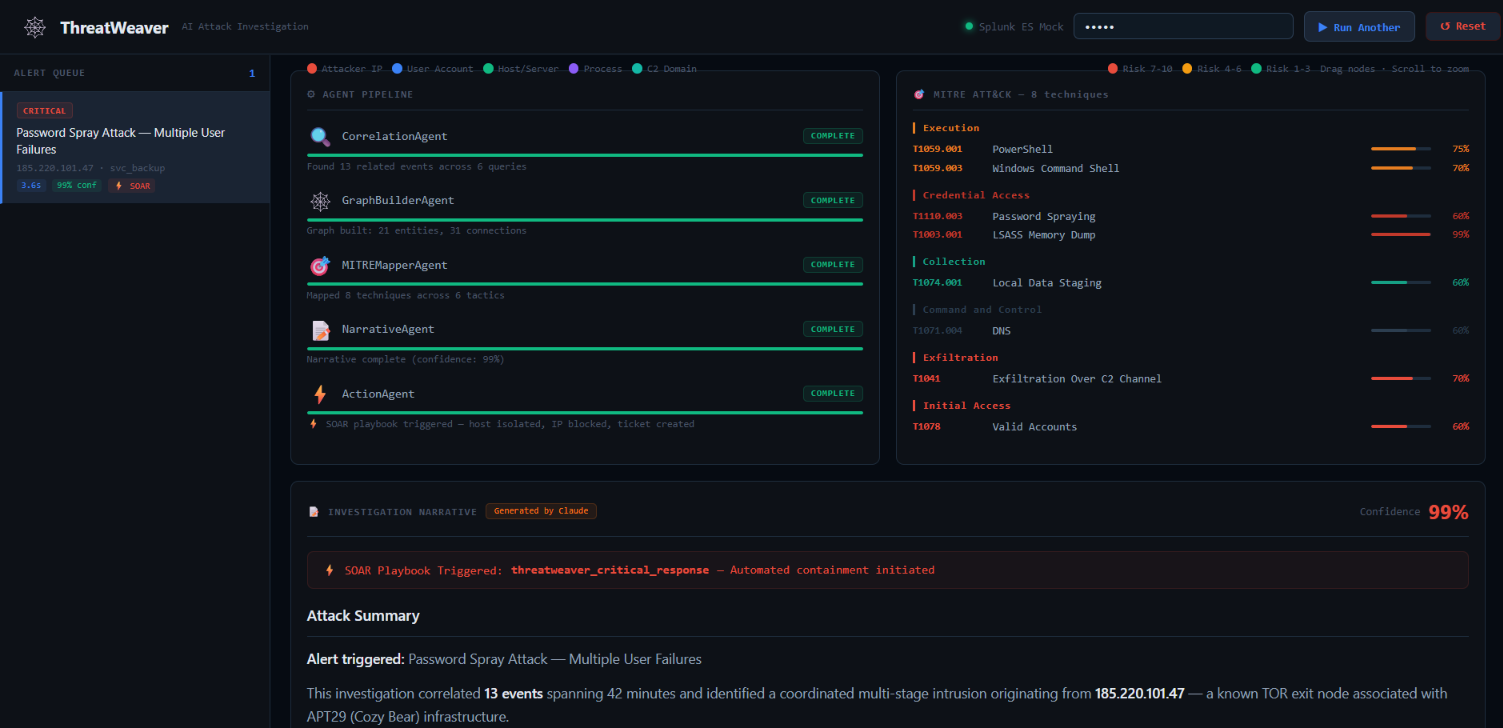Click the ActionAgent COMPLETE status badge
The width and height of the screenshot is (1503, 728).
tap(833, 393)
